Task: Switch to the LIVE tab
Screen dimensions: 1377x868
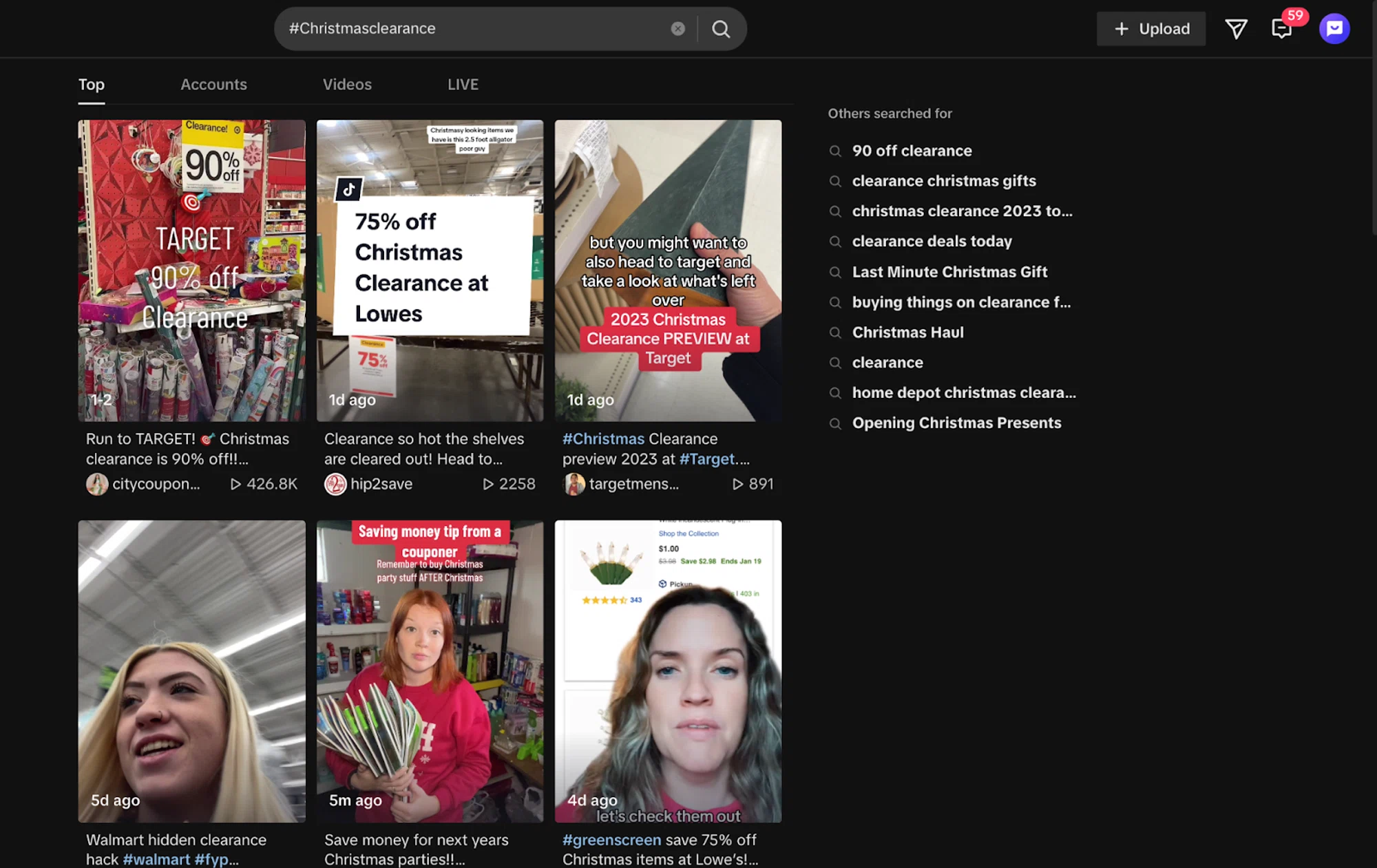Action: coord(463,85)
